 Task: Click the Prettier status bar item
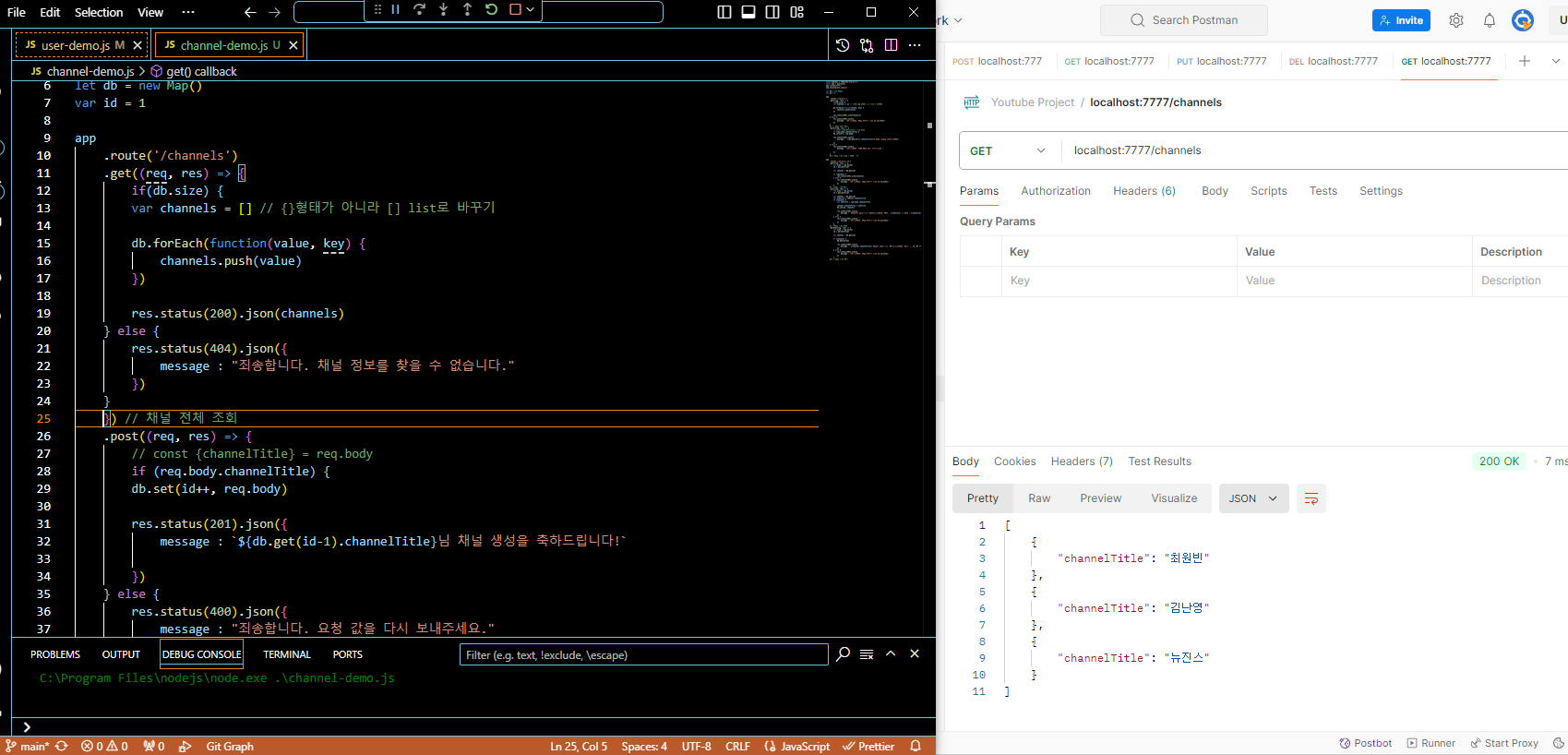tap(868, 746)
